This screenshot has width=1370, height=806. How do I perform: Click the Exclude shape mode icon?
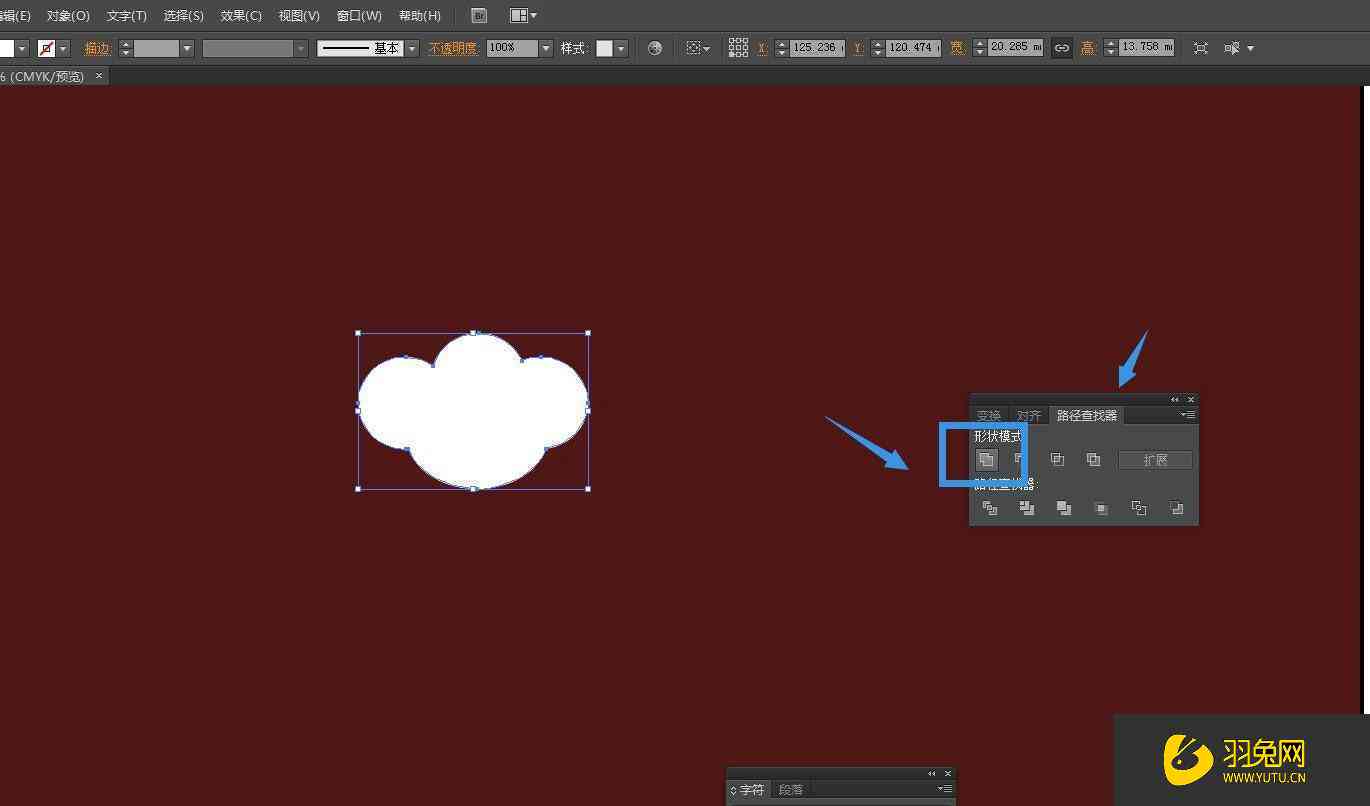[x=1093, y=460]
